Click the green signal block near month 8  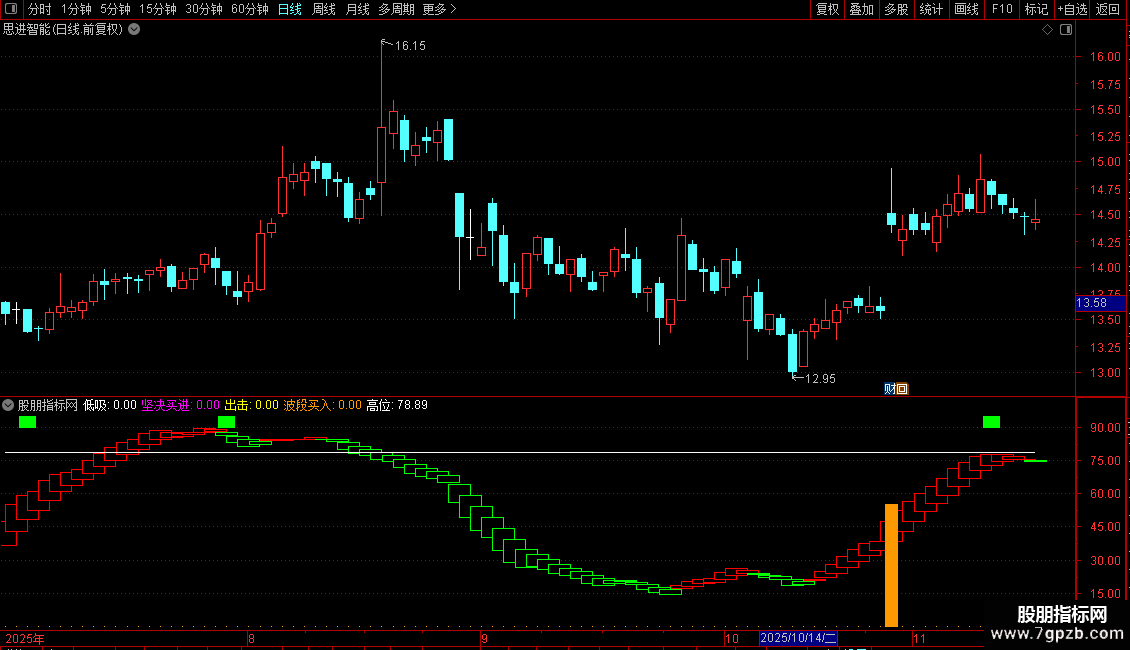(x=226, y=422)
